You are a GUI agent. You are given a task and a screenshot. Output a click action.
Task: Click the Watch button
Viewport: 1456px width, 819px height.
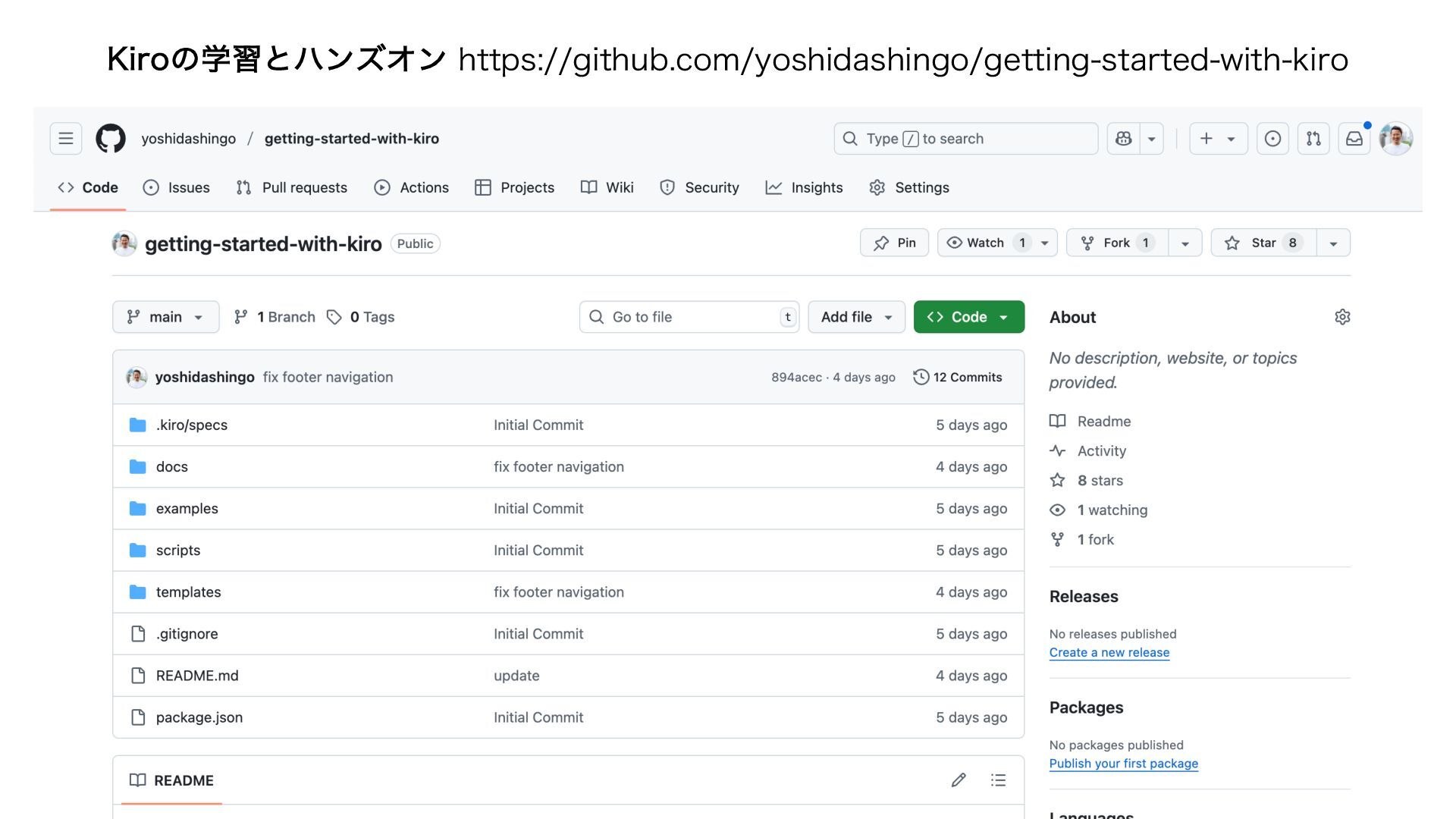point(985,243)
